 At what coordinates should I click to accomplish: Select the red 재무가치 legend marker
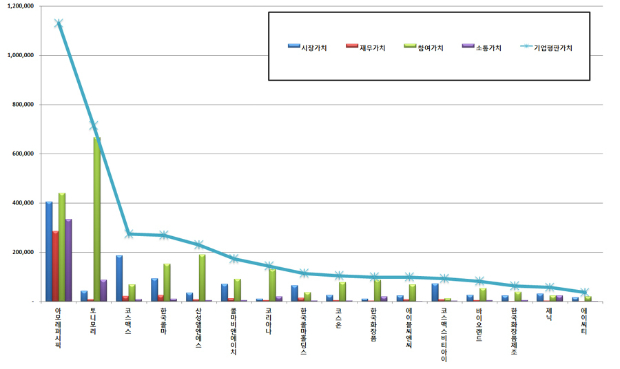click(x=352, y=46)
